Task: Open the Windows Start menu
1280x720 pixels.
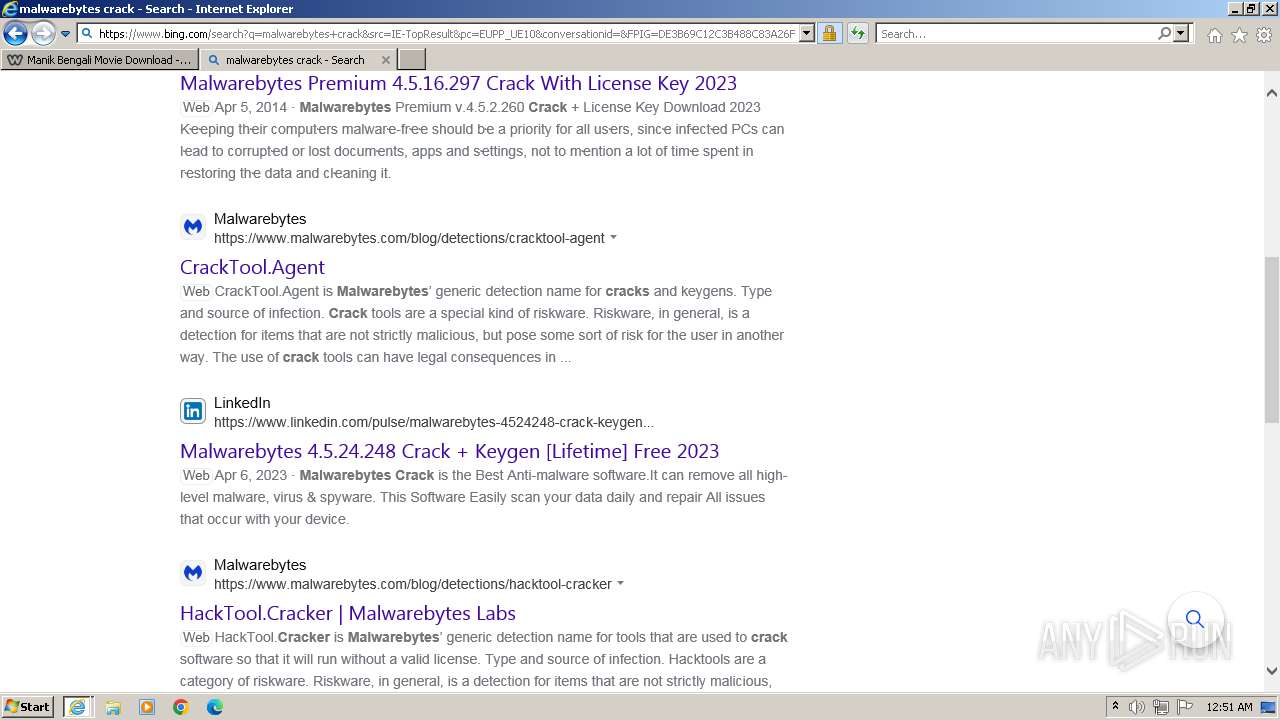Action: pos(28,706)
